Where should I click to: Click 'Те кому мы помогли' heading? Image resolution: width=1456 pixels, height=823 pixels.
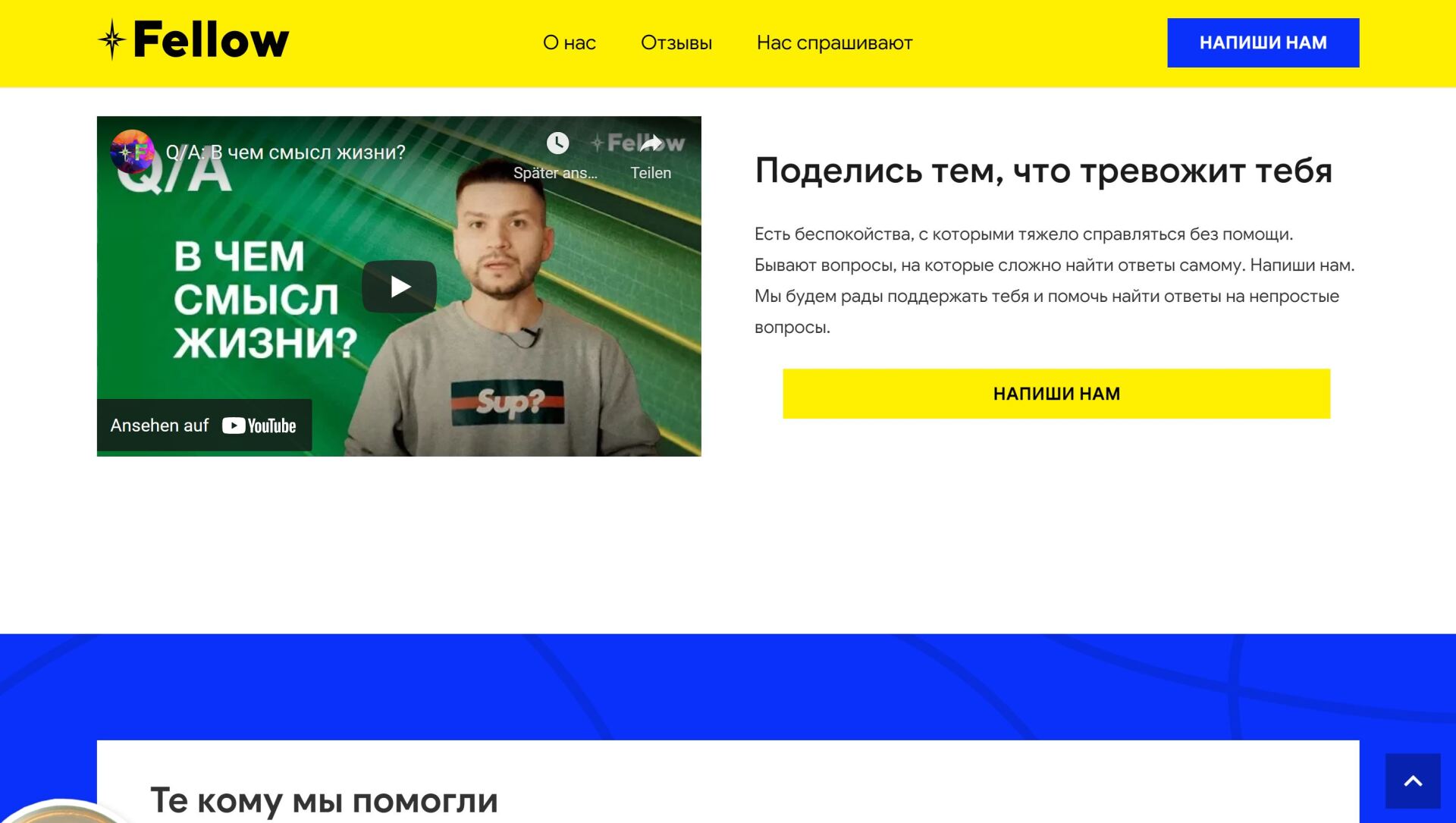[x=324, y=800]
